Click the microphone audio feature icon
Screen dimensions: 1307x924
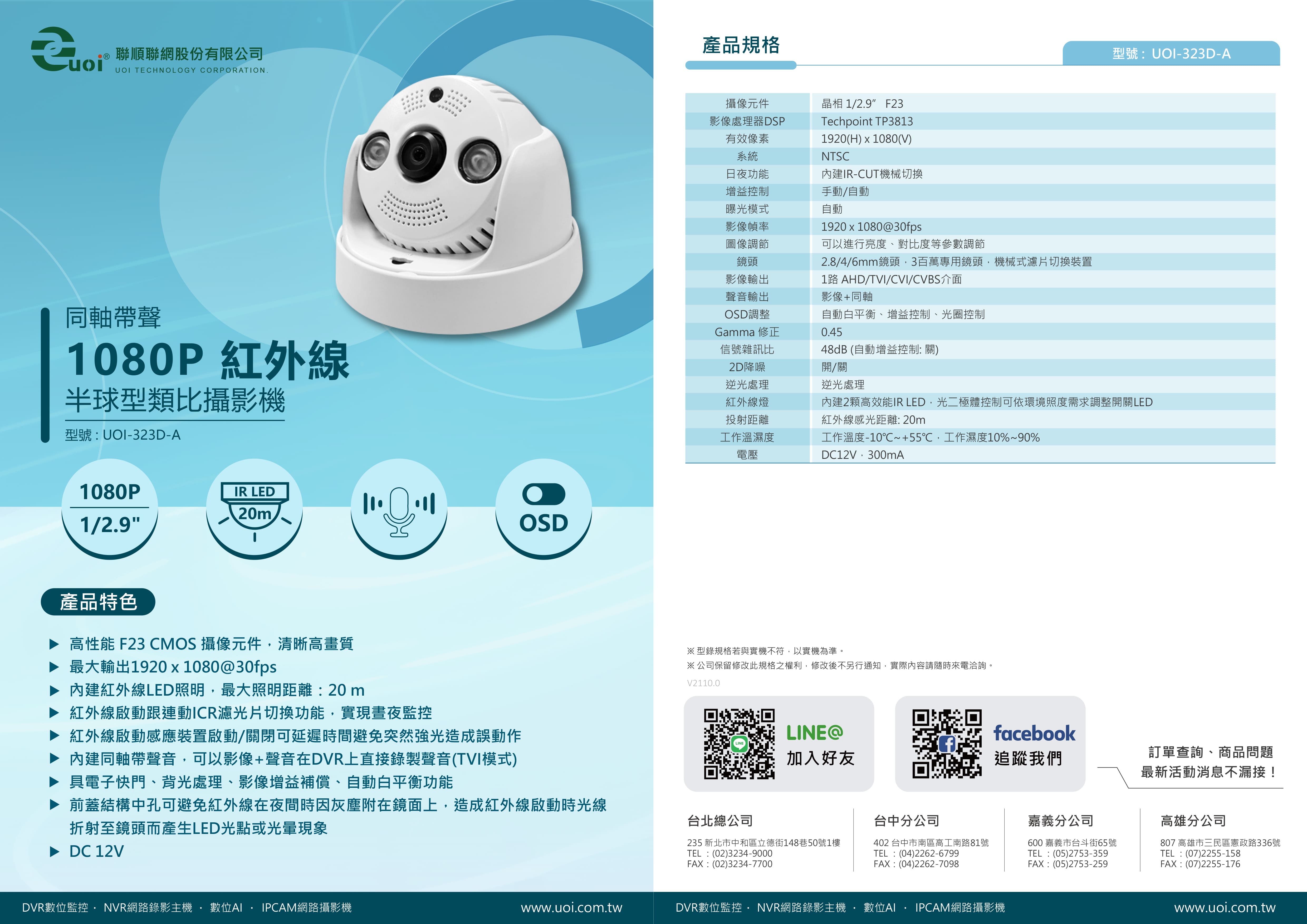399,508
